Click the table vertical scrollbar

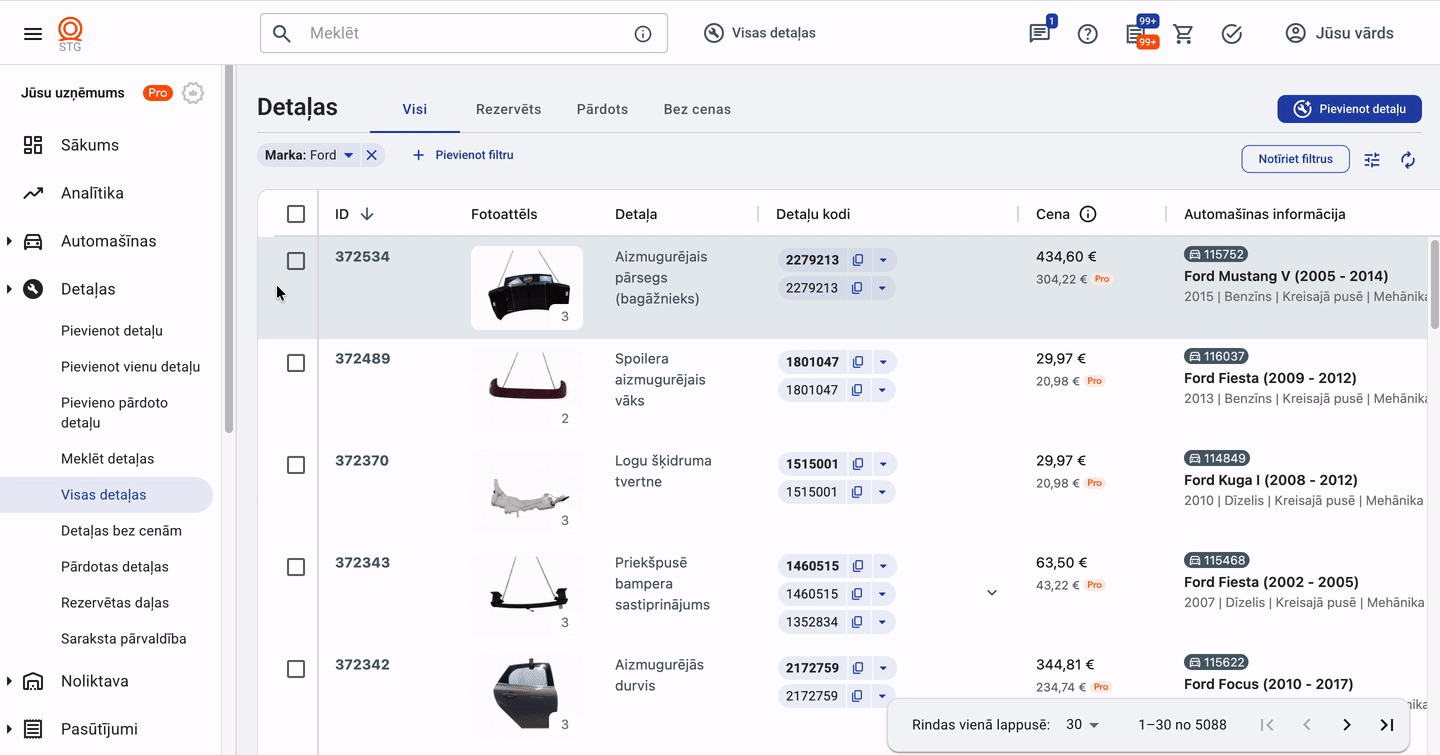[x=1434, y=284]
